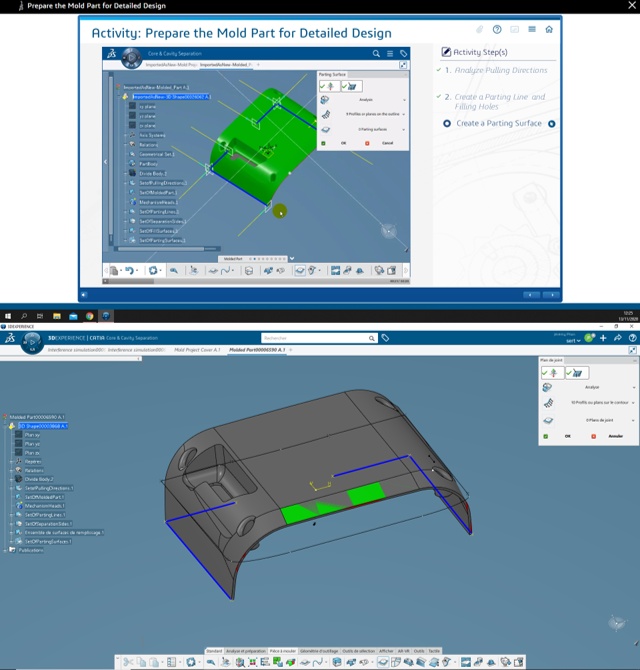The height and width of the screenshot is (670, 640).
Task: Expand toolbar chevron beside Molded Part tab in tutorial
Action: point(292,259)
